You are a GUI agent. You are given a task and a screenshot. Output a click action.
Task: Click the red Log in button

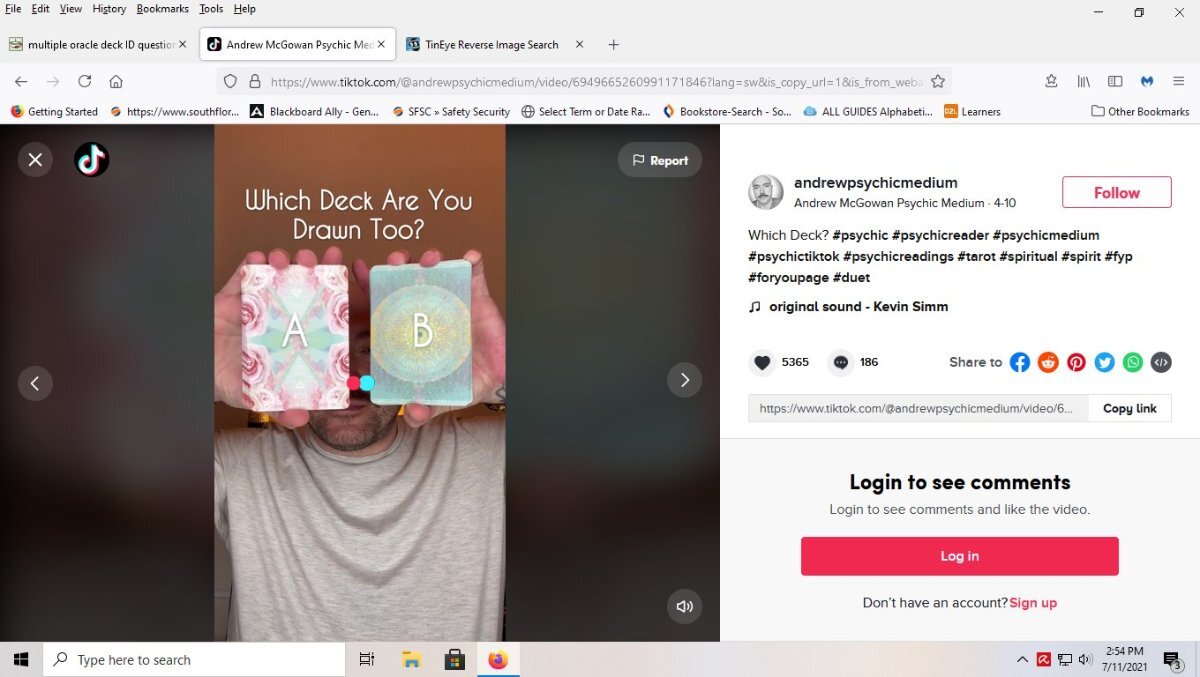pos(959,556)
